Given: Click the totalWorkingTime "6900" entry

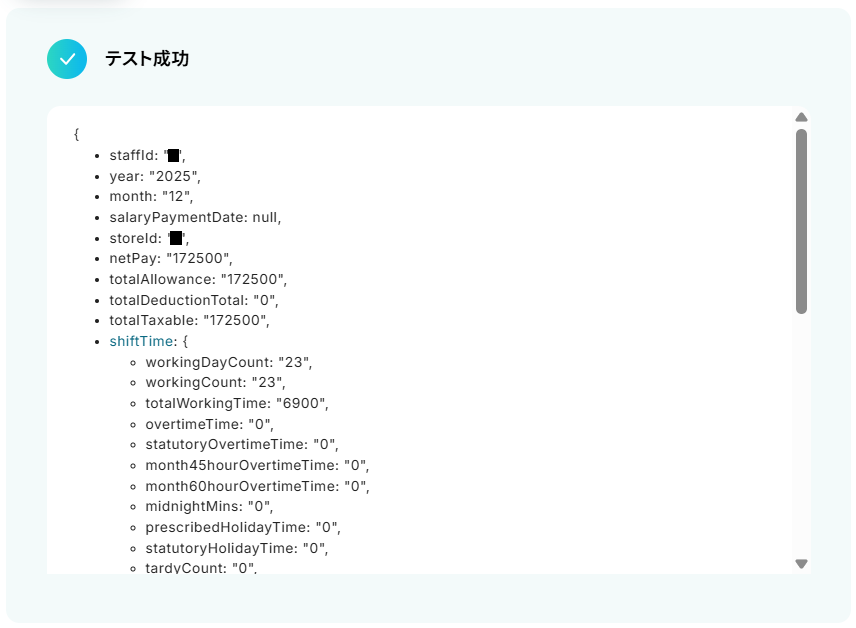Looking at the screenshot, I should click(236, 403).
